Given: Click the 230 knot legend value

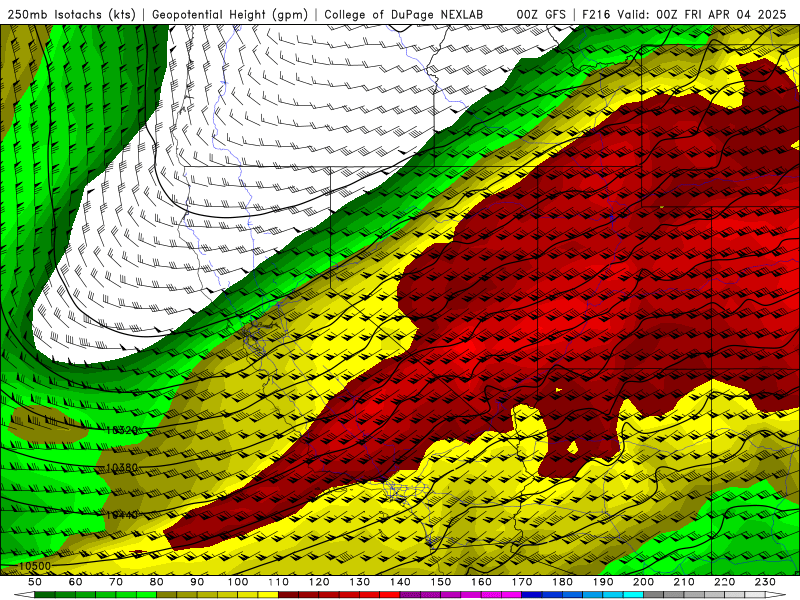Looking at the screenshot, I should 765,582.
